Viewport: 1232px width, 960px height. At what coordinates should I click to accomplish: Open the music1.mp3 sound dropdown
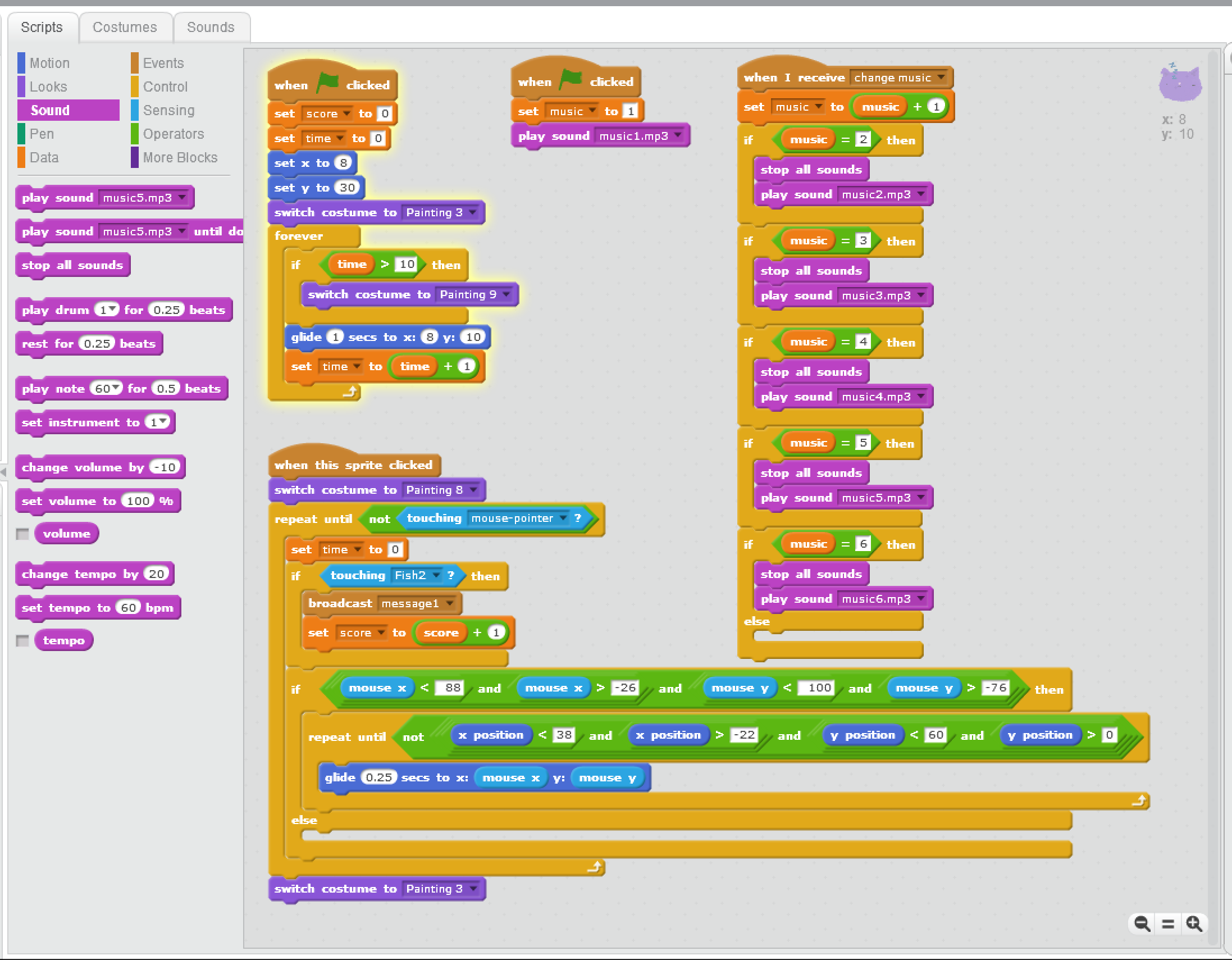(678, 135)
